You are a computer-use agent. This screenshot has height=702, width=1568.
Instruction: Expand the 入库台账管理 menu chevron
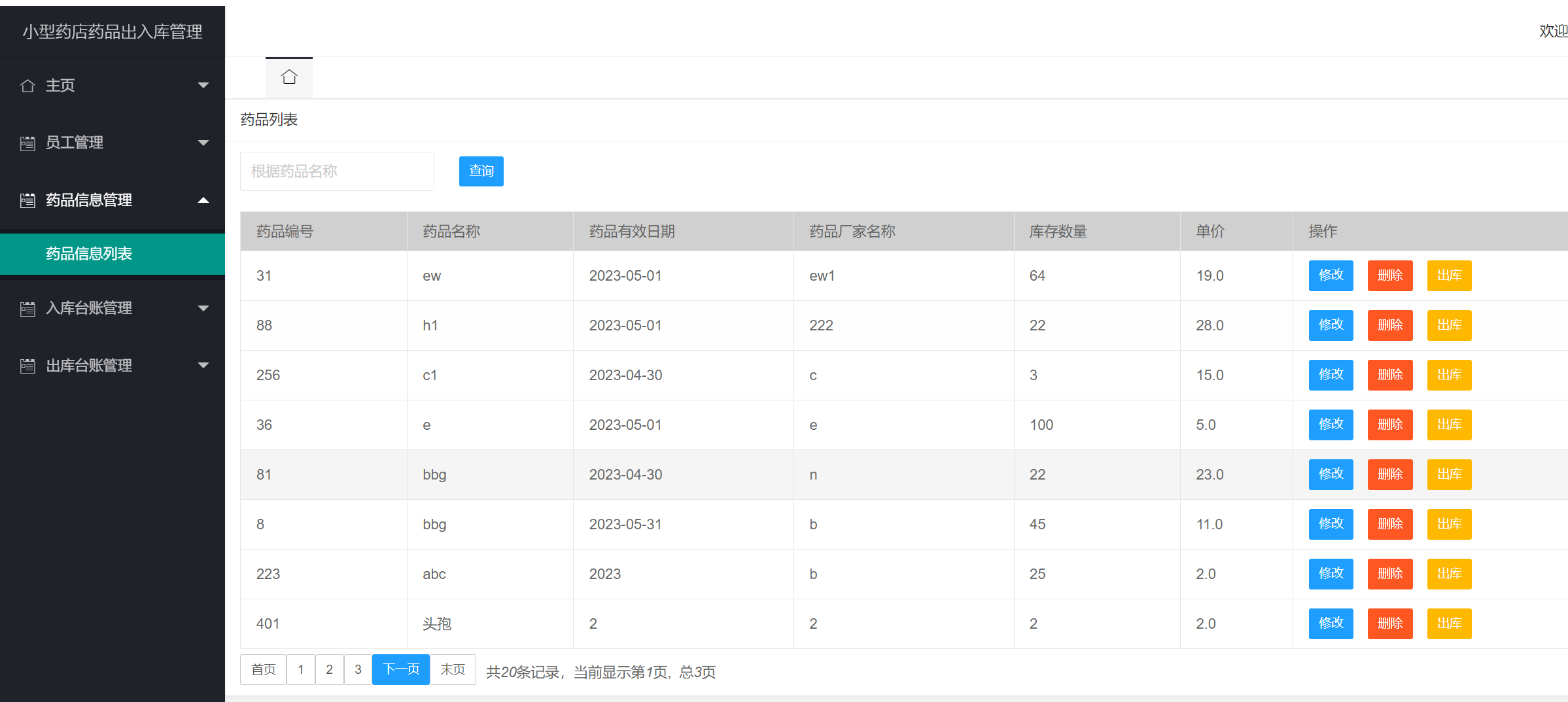(x=203, y=308)
